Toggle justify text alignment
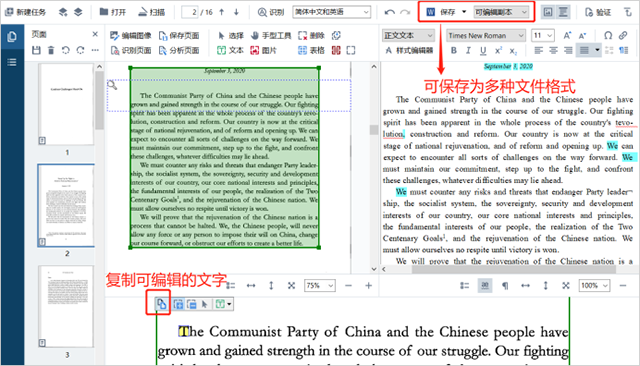640x366 pixels. (x=584, y=50)
